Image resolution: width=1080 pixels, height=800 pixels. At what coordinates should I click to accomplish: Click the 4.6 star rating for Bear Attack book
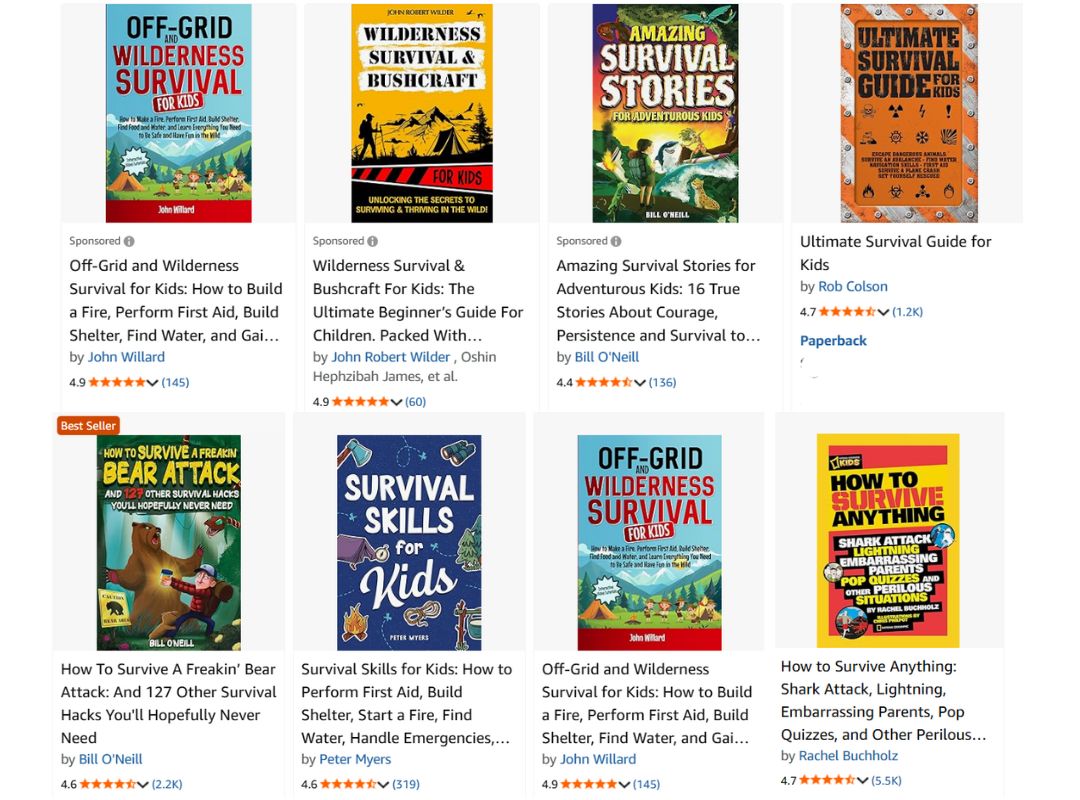108,784
